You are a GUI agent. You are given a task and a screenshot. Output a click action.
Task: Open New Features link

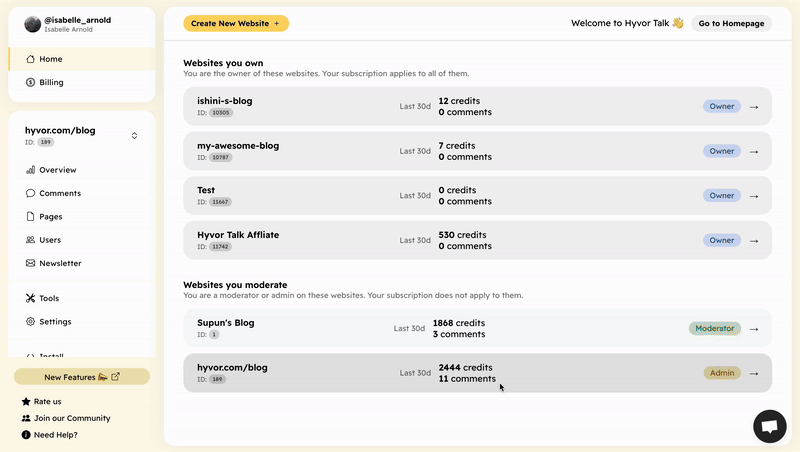click(82, 377)
